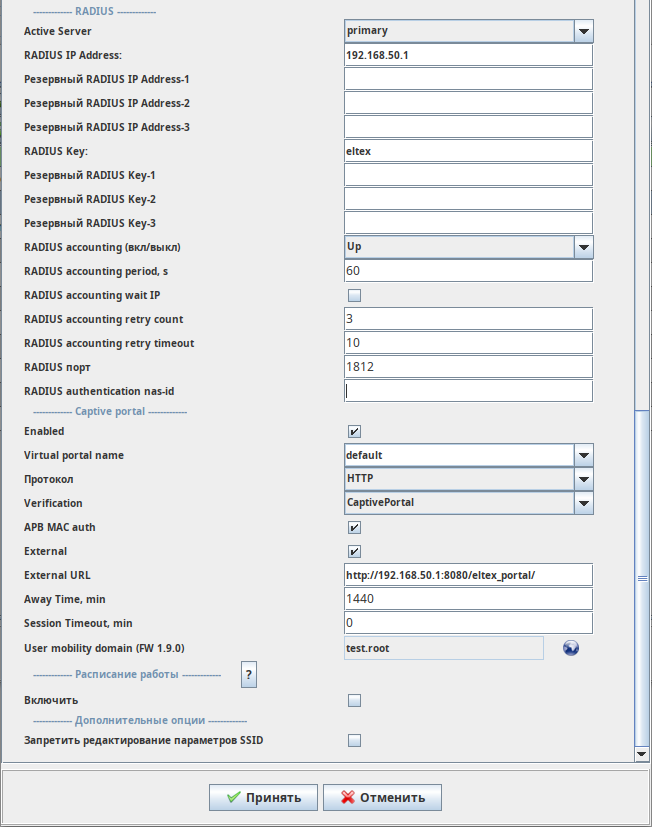Screen dimensions: 652x827
Task: Open the Verification CaptivePortal dropdown
Action: pos(584,503)
